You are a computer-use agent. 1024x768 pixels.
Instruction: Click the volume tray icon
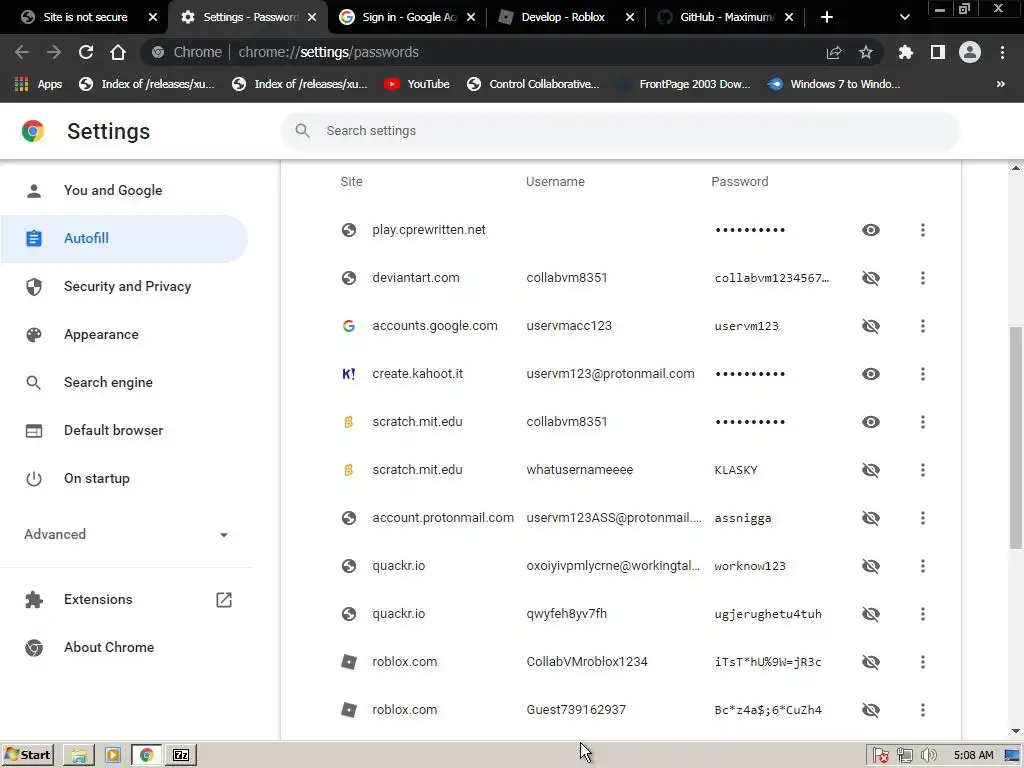928,756
